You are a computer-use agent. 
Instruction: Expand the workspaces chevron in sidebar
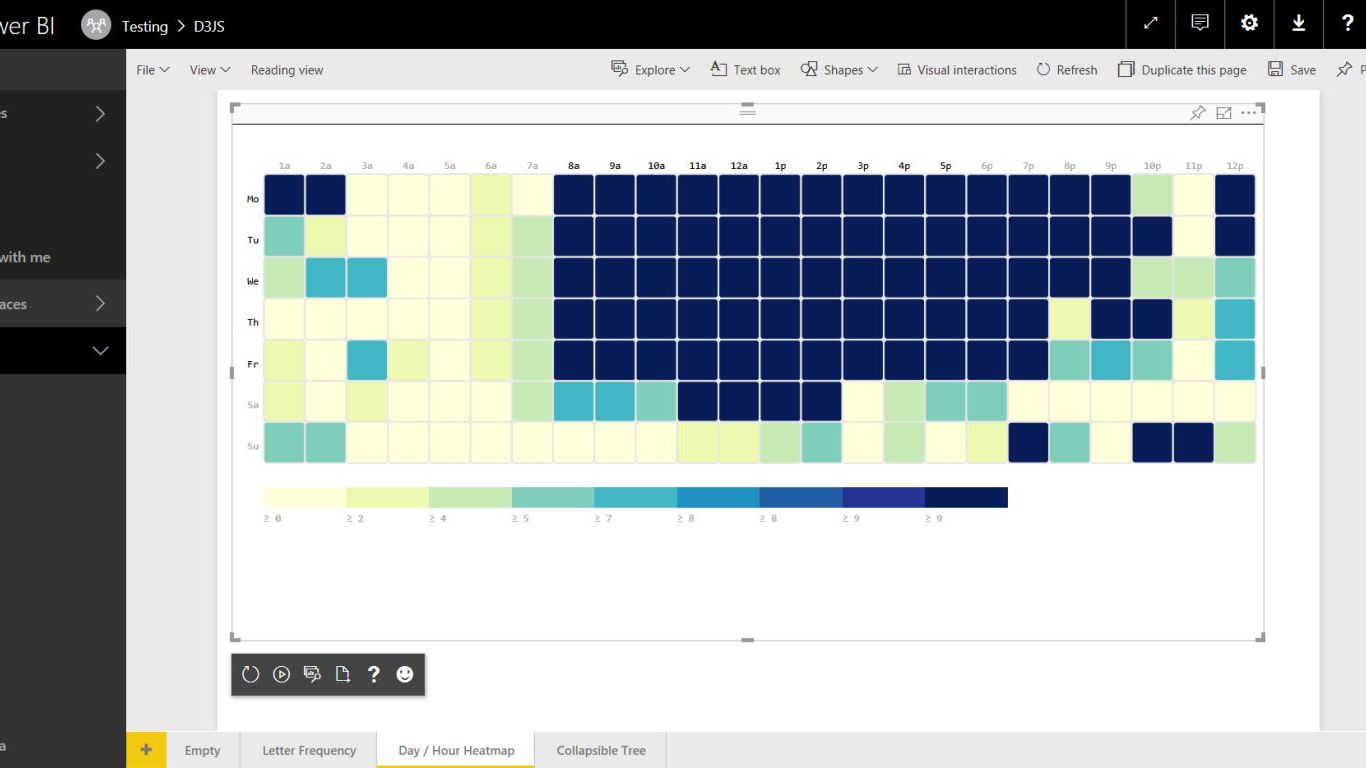[x=100, y=304]
